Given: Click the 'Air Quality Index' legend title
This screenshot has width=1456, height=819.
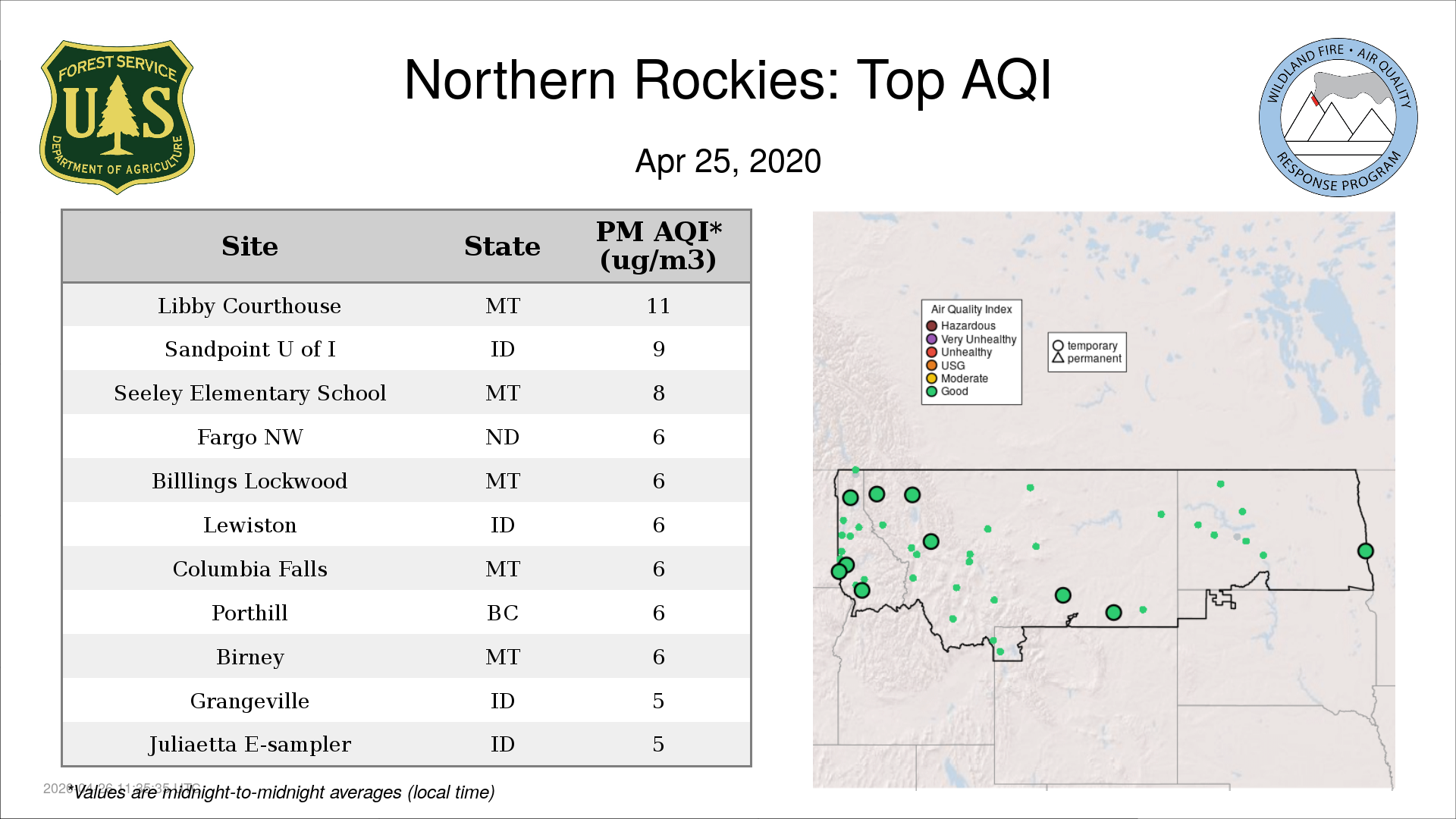Looking at the screenshot, I should [x=971, y=309].
